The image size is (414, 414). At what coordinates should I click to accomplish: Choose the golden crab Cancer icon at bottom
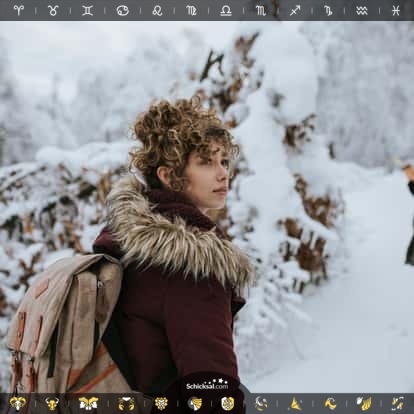click(x=126, y=403)
